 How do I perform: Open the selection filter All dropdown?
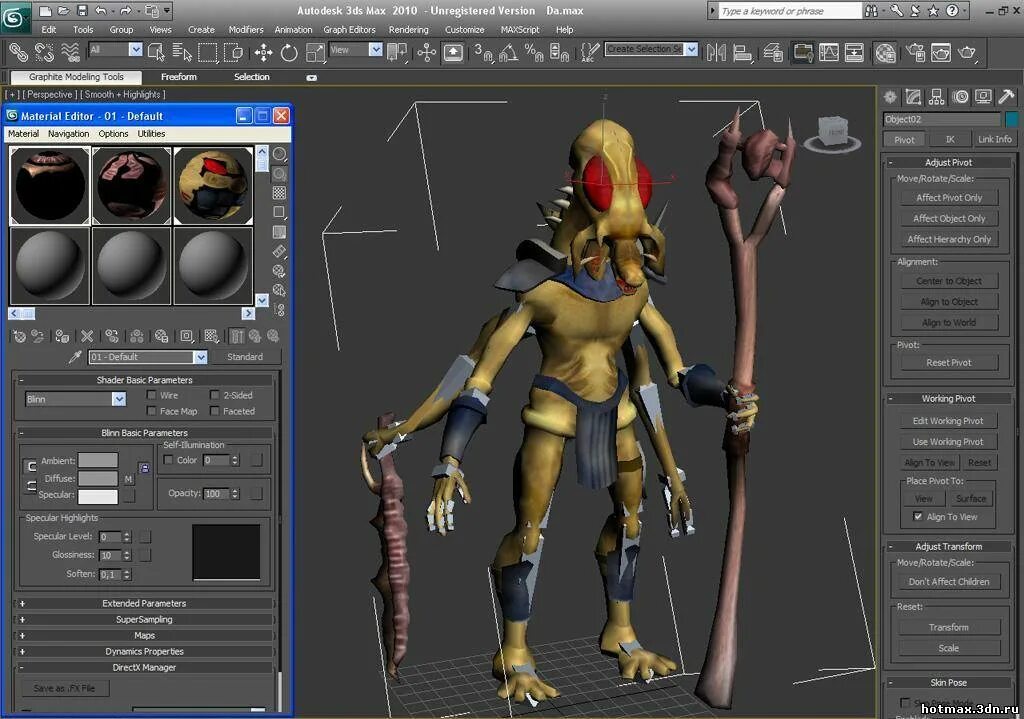coord(135,50)
